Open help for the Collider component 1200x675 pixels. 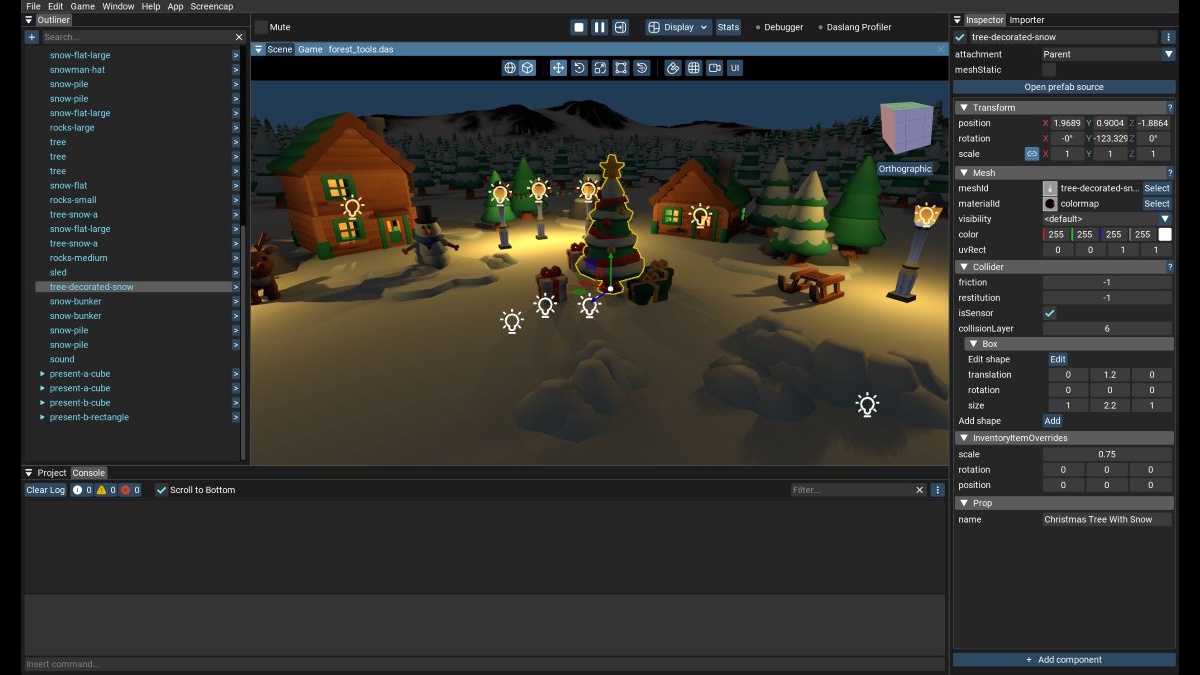coord(1170,267)
